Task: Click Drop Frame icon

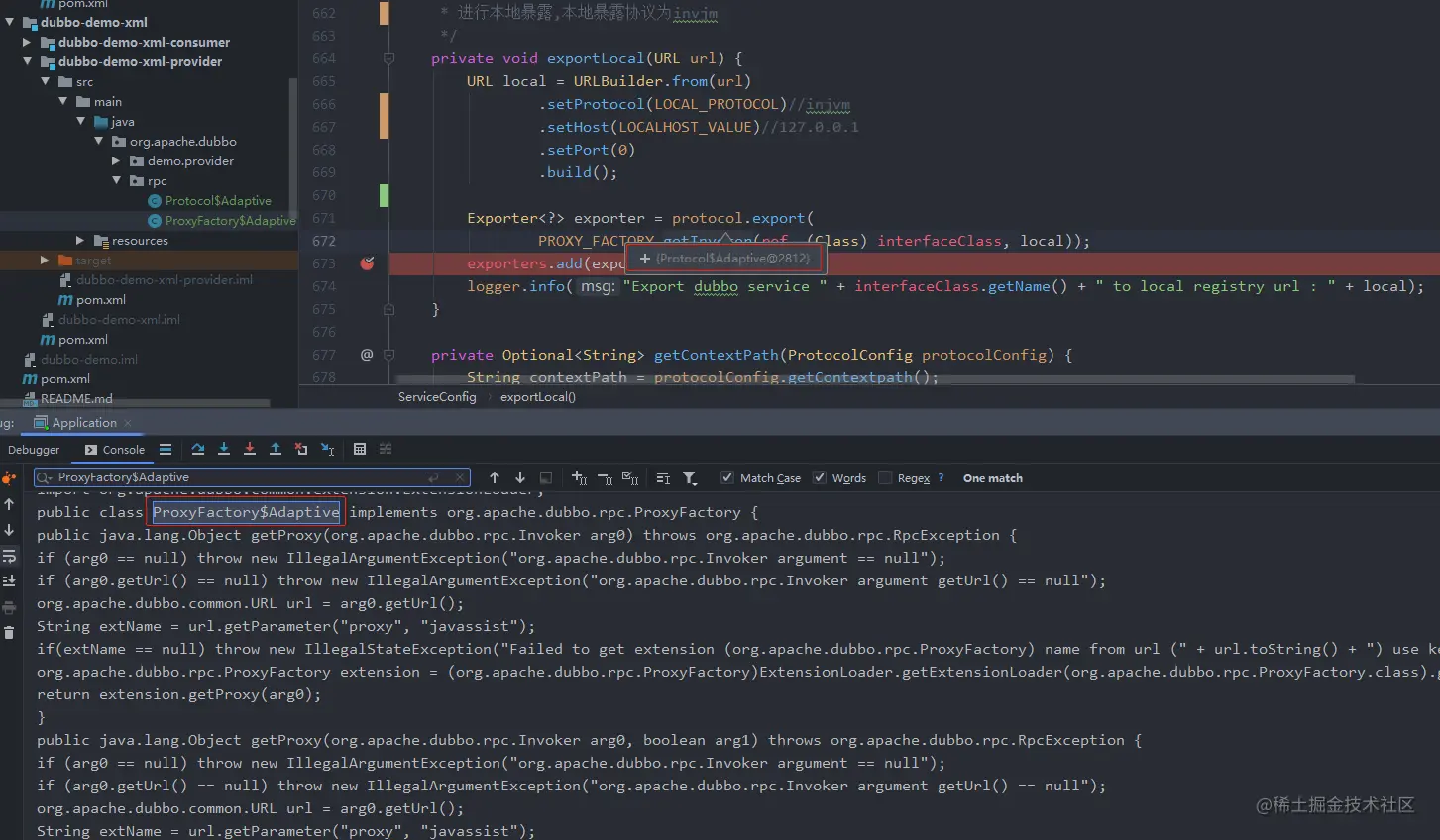Action: click(x=301, y=449)
